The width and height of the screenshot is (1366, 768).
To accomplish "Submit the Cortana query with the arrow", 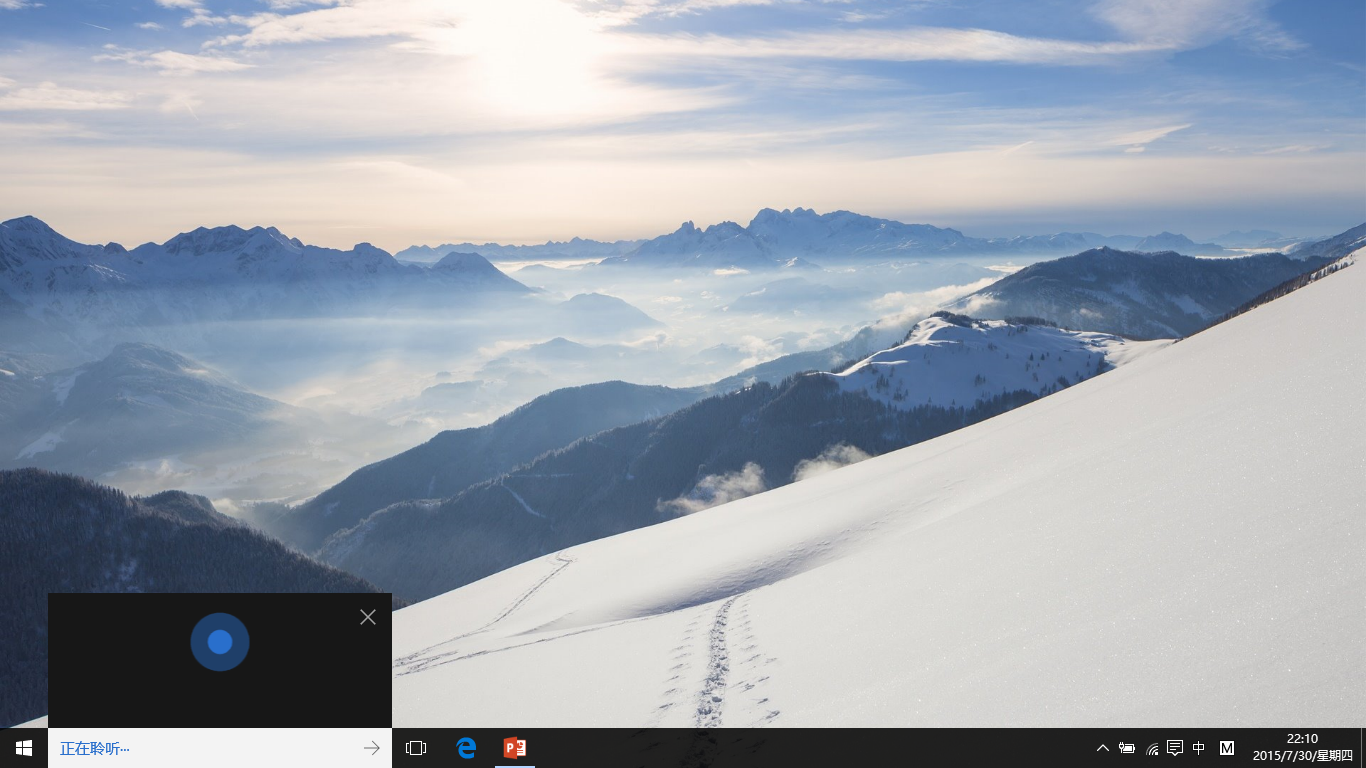I will tap(372, 748).
